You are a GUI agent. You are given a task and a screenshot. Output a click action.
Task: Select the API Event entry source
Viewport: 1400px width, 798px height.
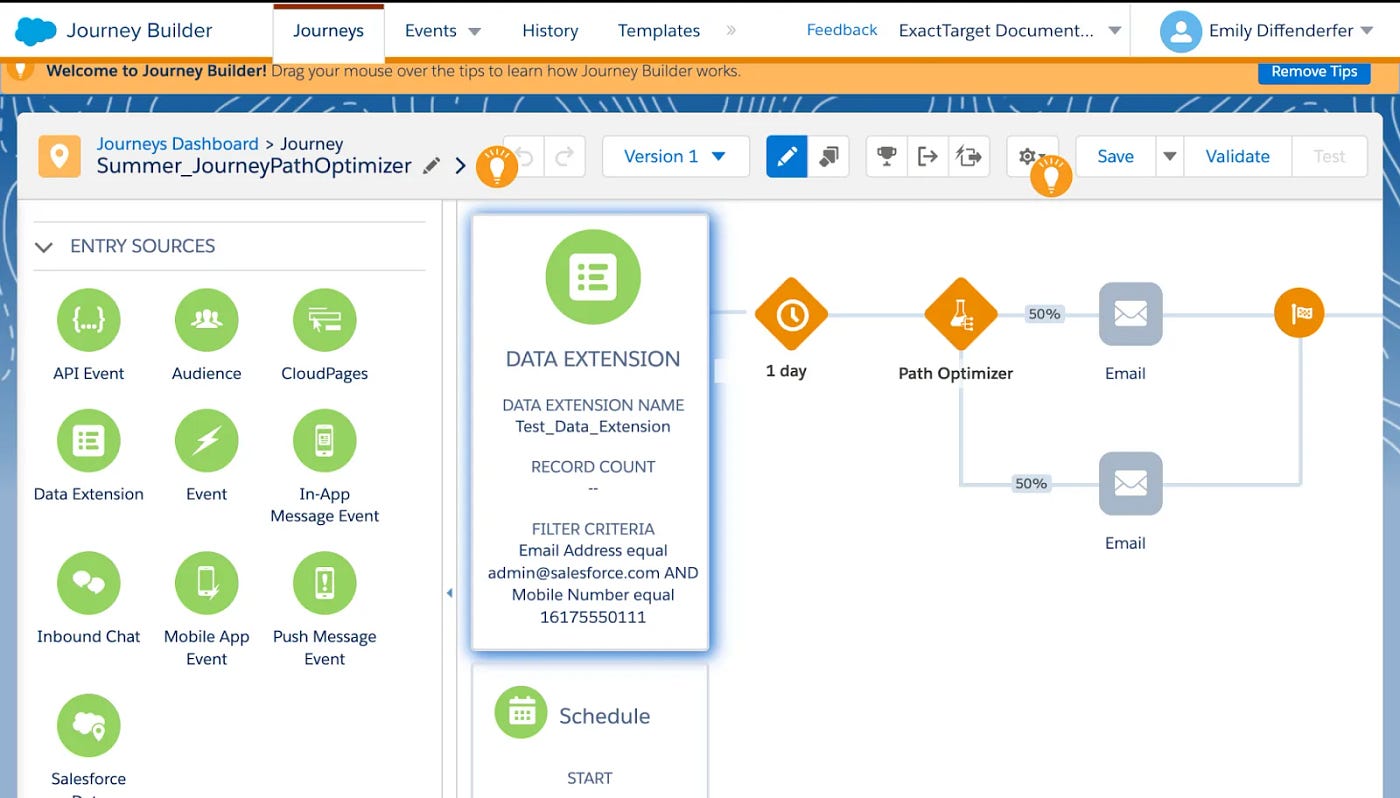pos(89,320)
